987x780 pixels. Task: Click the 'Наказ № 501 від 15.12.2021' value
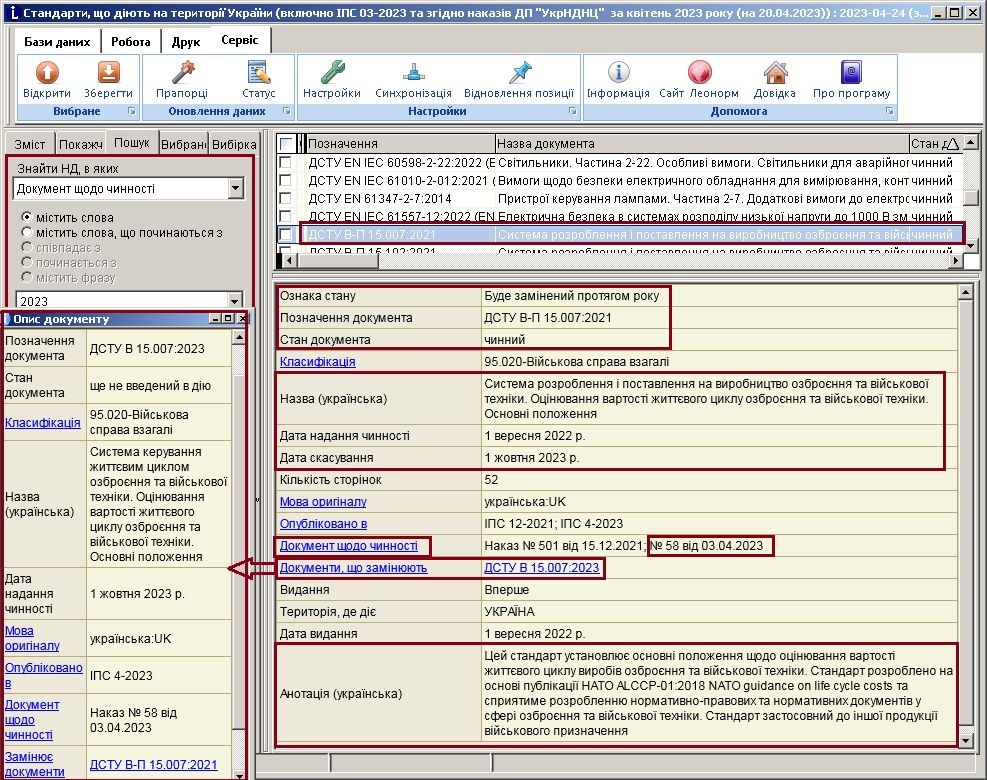[x=565, y=546]
